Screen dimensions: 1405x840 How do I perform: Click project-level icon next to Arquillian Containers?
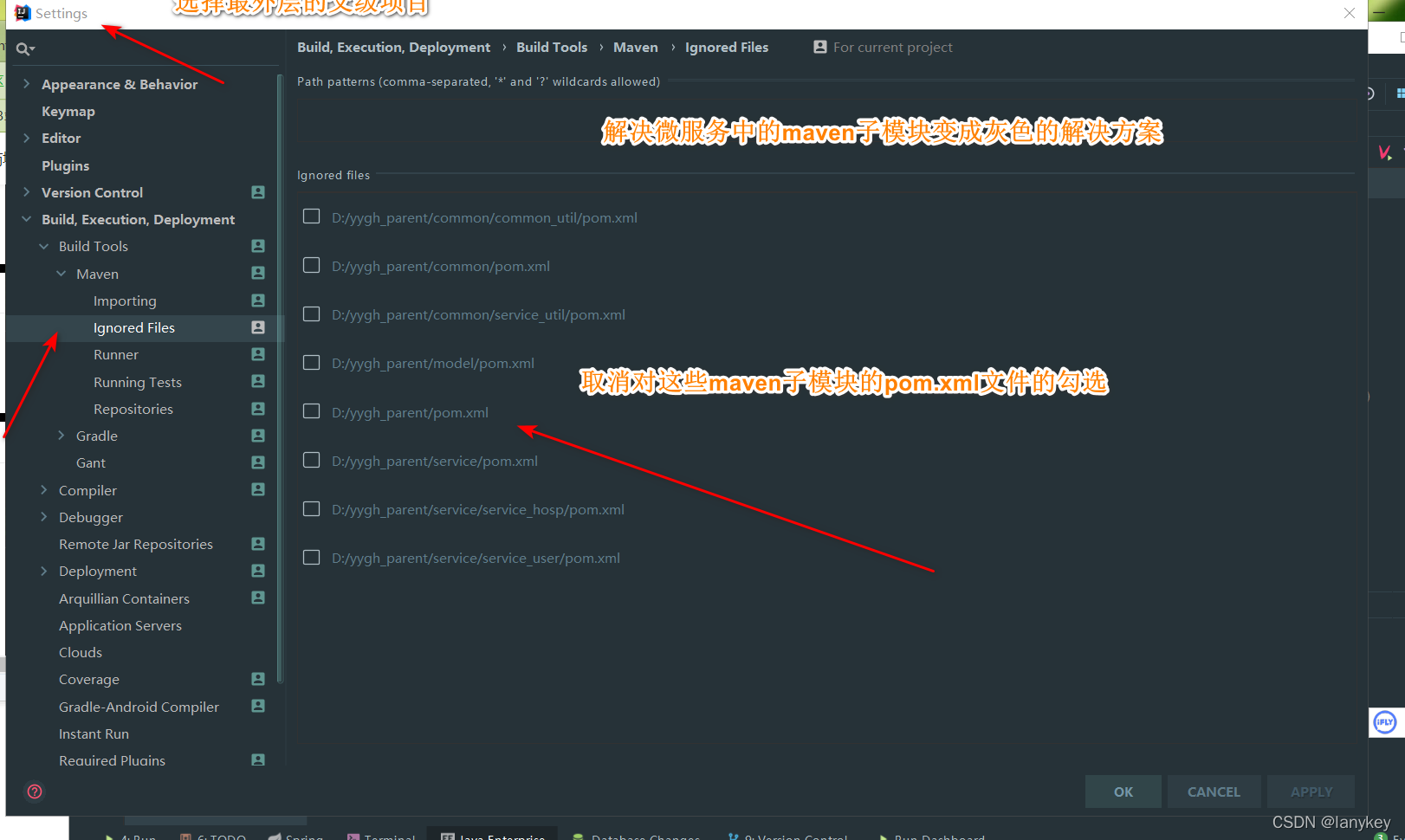pyautogui.click(x=258, y=598)
